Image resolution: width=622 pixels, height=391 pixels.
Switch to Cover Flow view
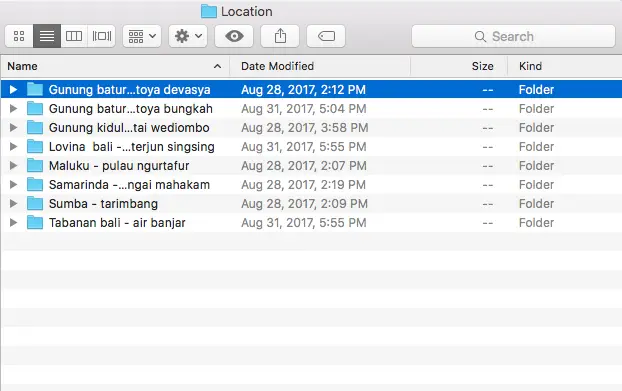point(102,36)
